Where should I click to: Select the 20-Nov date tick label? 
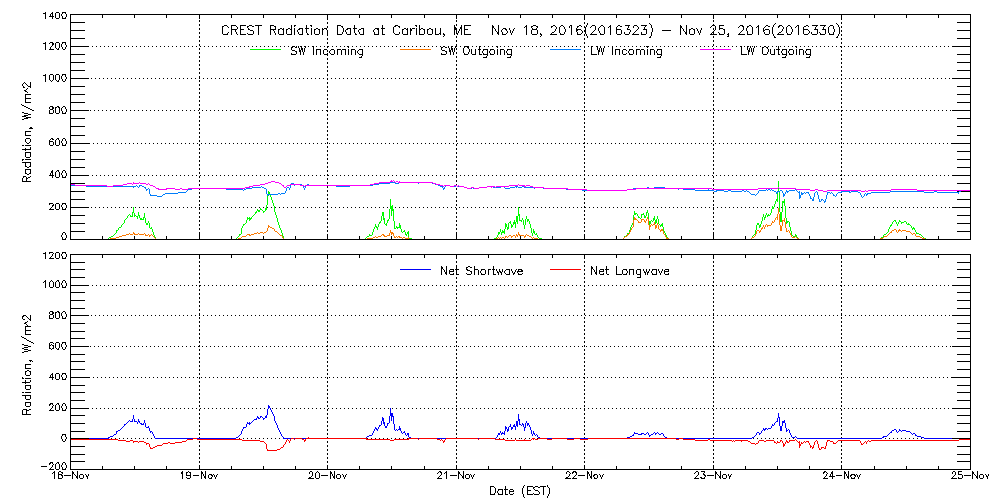328,478
